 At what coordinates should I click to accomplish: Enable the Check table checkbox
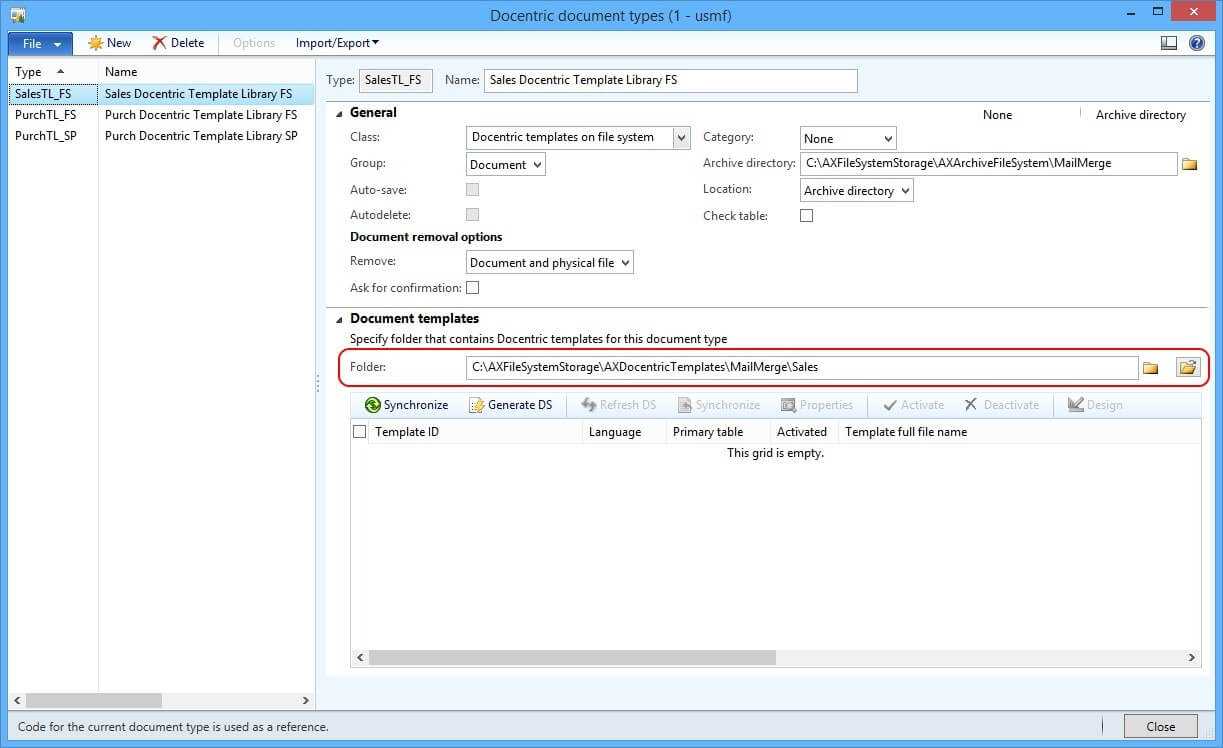pos(807,216)
